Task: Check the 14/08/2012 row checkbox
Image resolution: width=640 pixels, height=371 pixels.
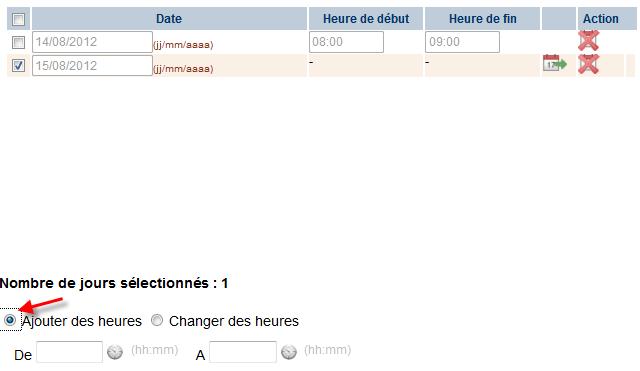Action: [18, 42]
